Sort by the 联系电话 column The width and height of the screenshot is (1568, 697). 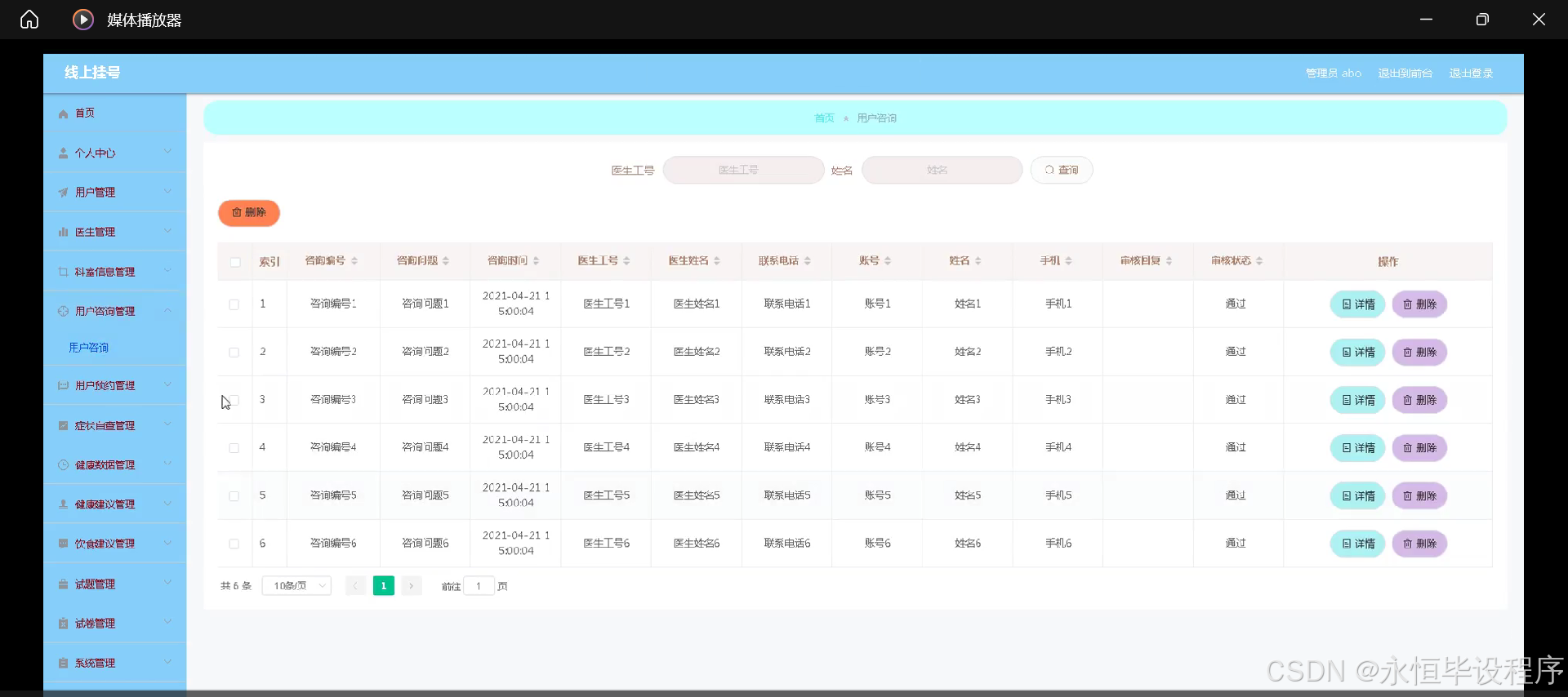pyautogui.click(x=808, y=261)
